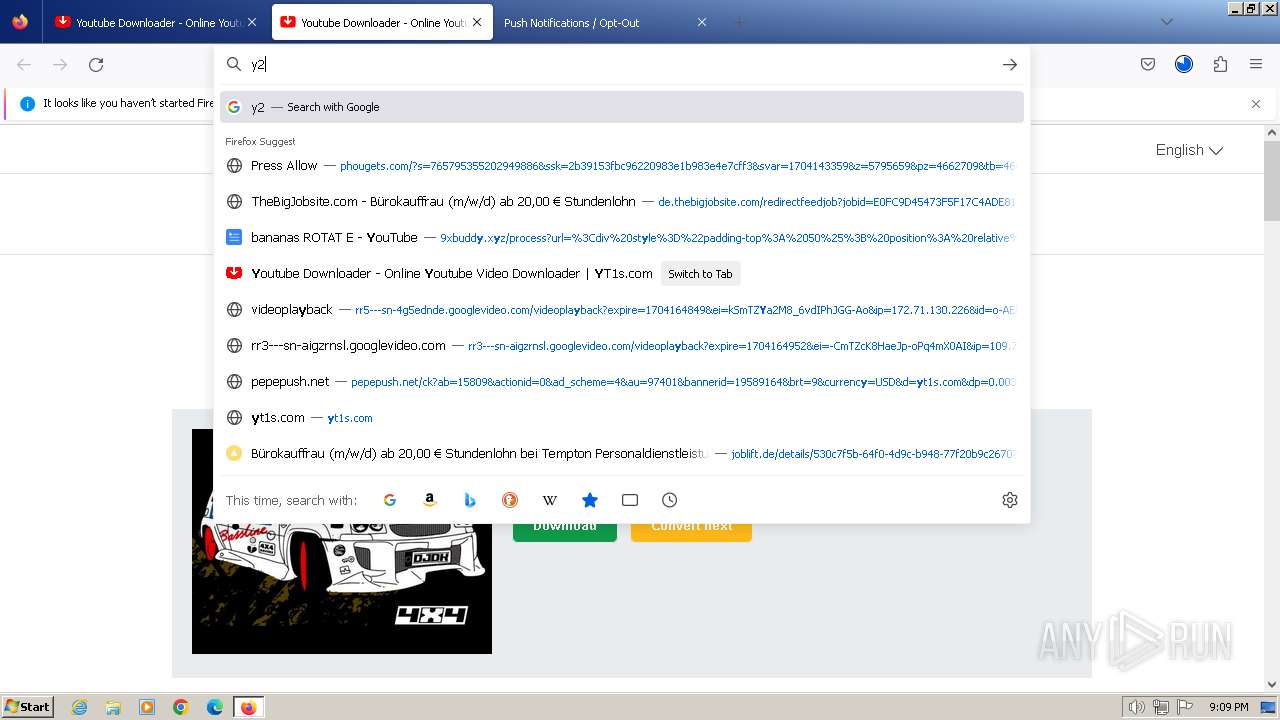Open a new tab with plus button
The image size is (1280, 720).
[739, 22]
